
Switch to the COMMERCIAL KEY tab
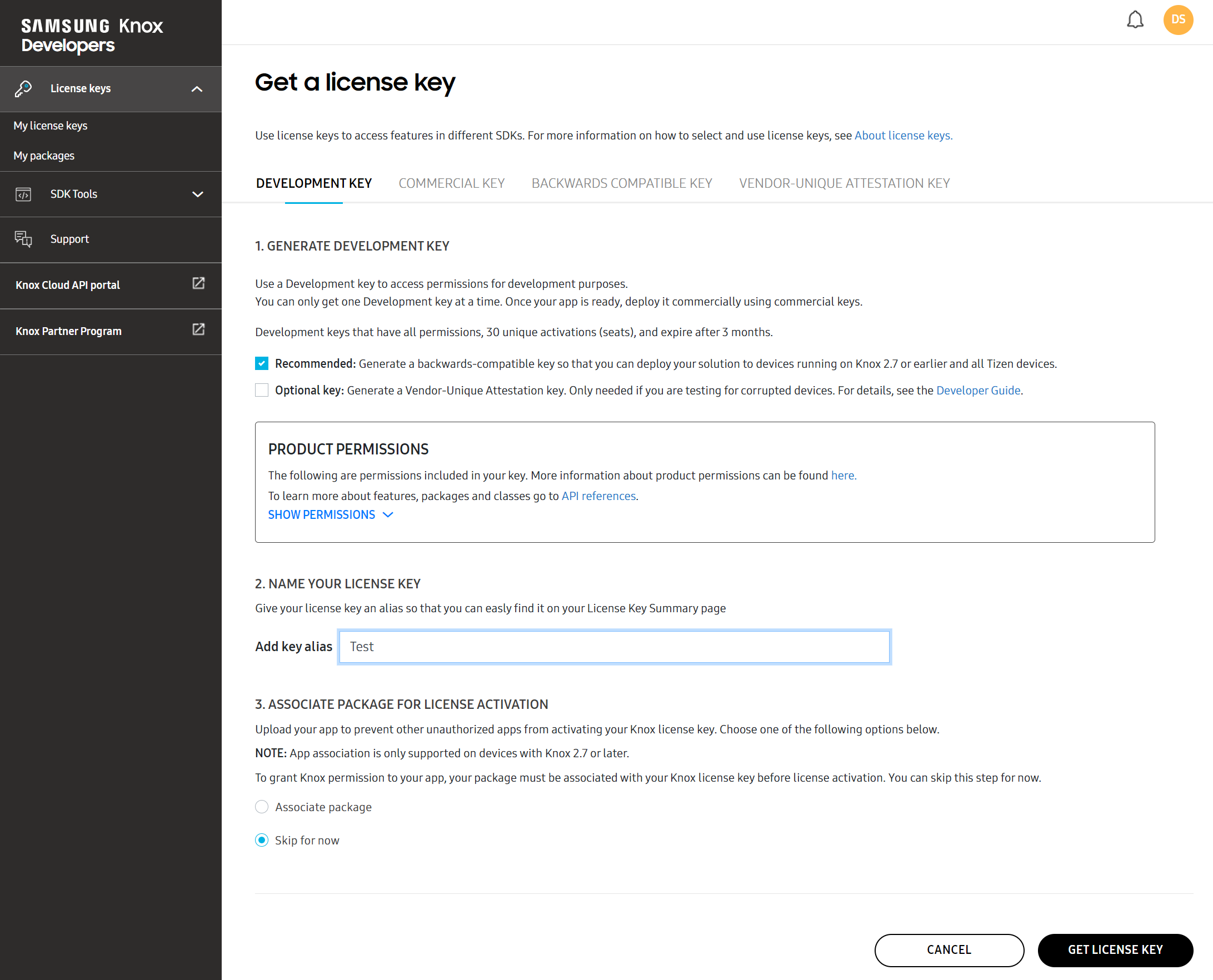click(451, 183)
